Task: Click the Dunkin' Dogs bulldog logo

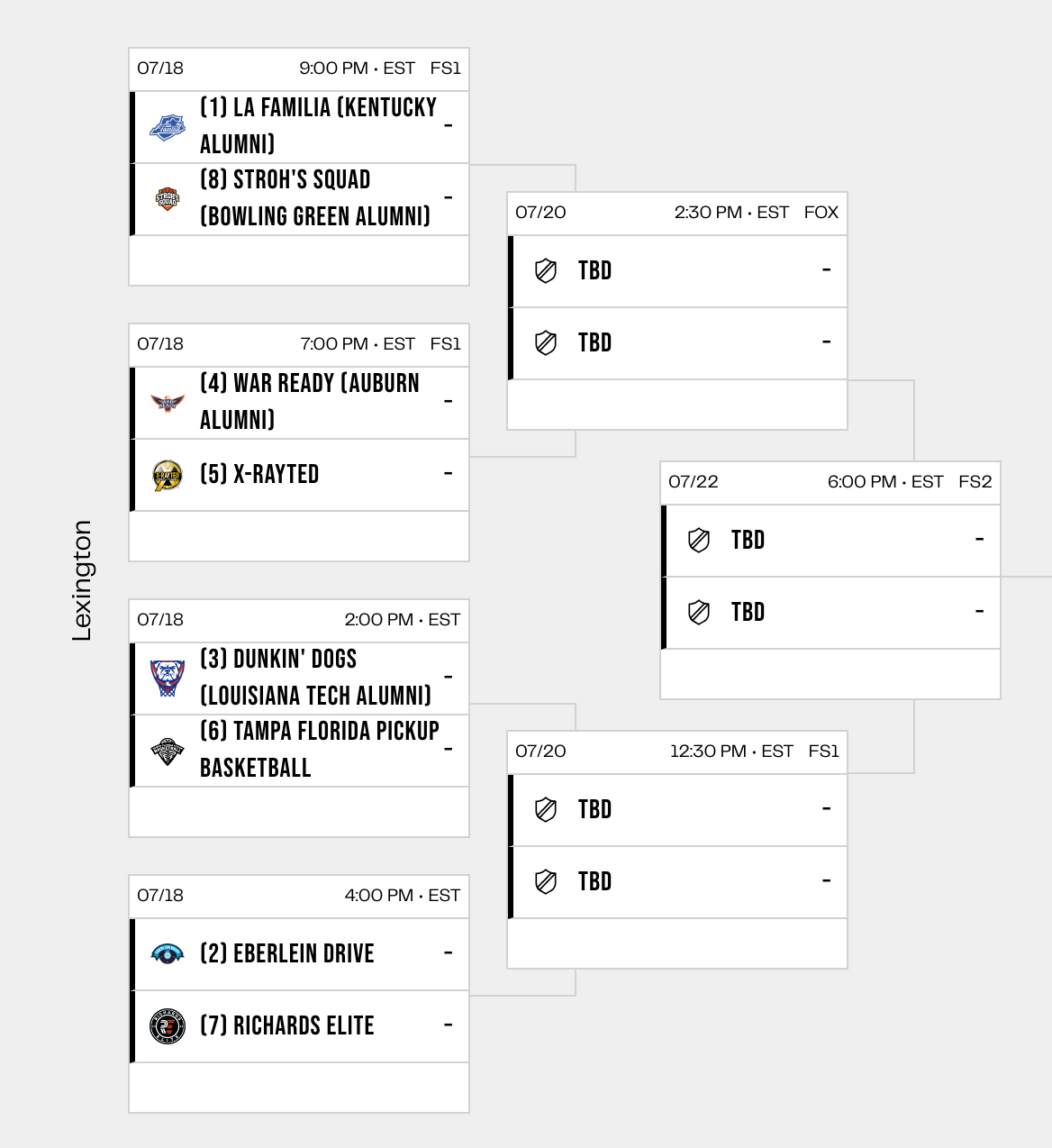Action: tap(168, 679)
